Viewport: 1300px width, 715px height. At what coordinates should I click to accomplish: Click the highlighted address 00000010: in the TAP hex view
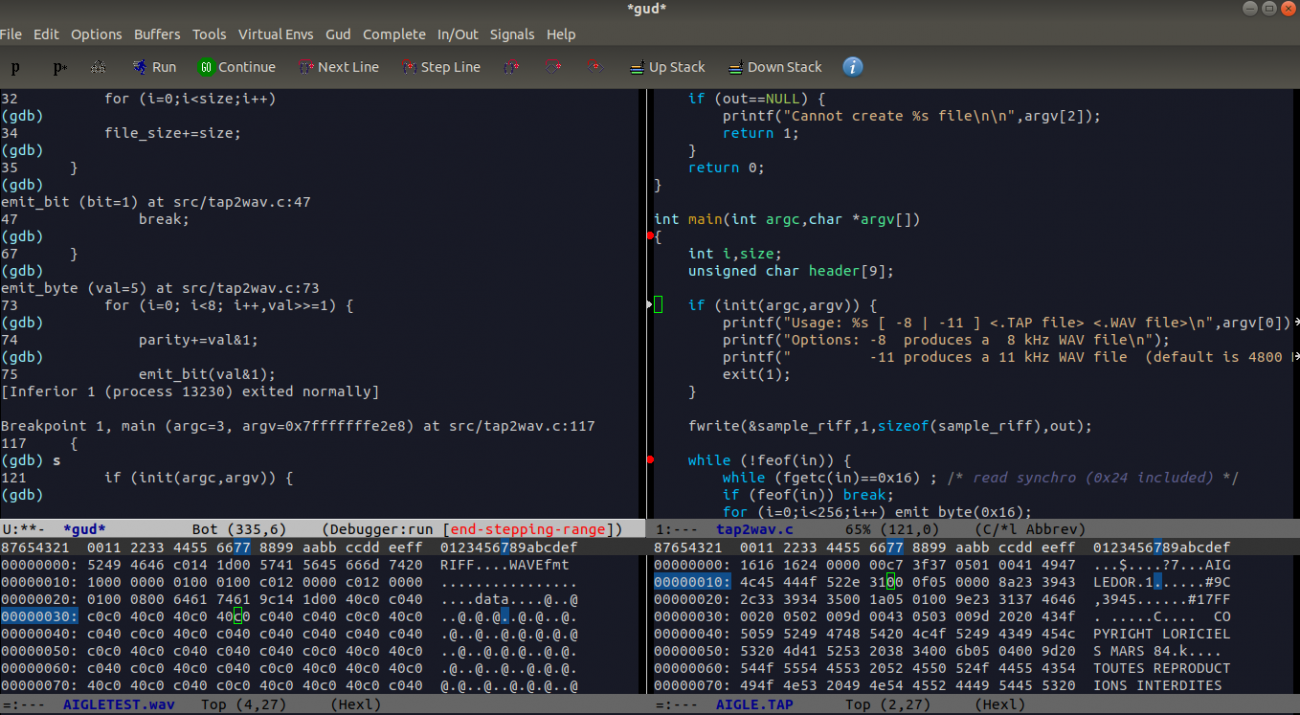691,582
